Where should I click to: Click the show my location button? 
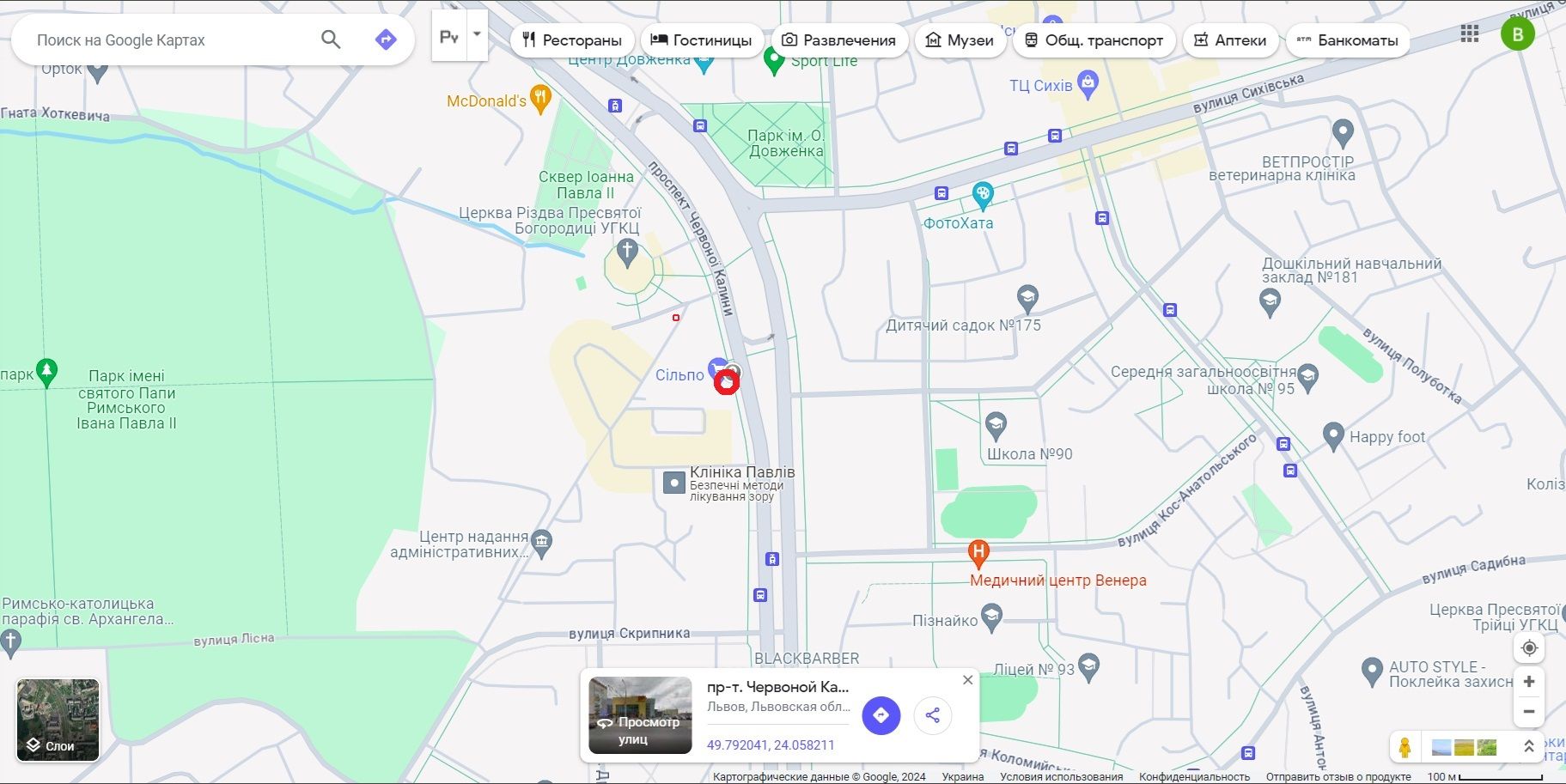[1528, 648]
